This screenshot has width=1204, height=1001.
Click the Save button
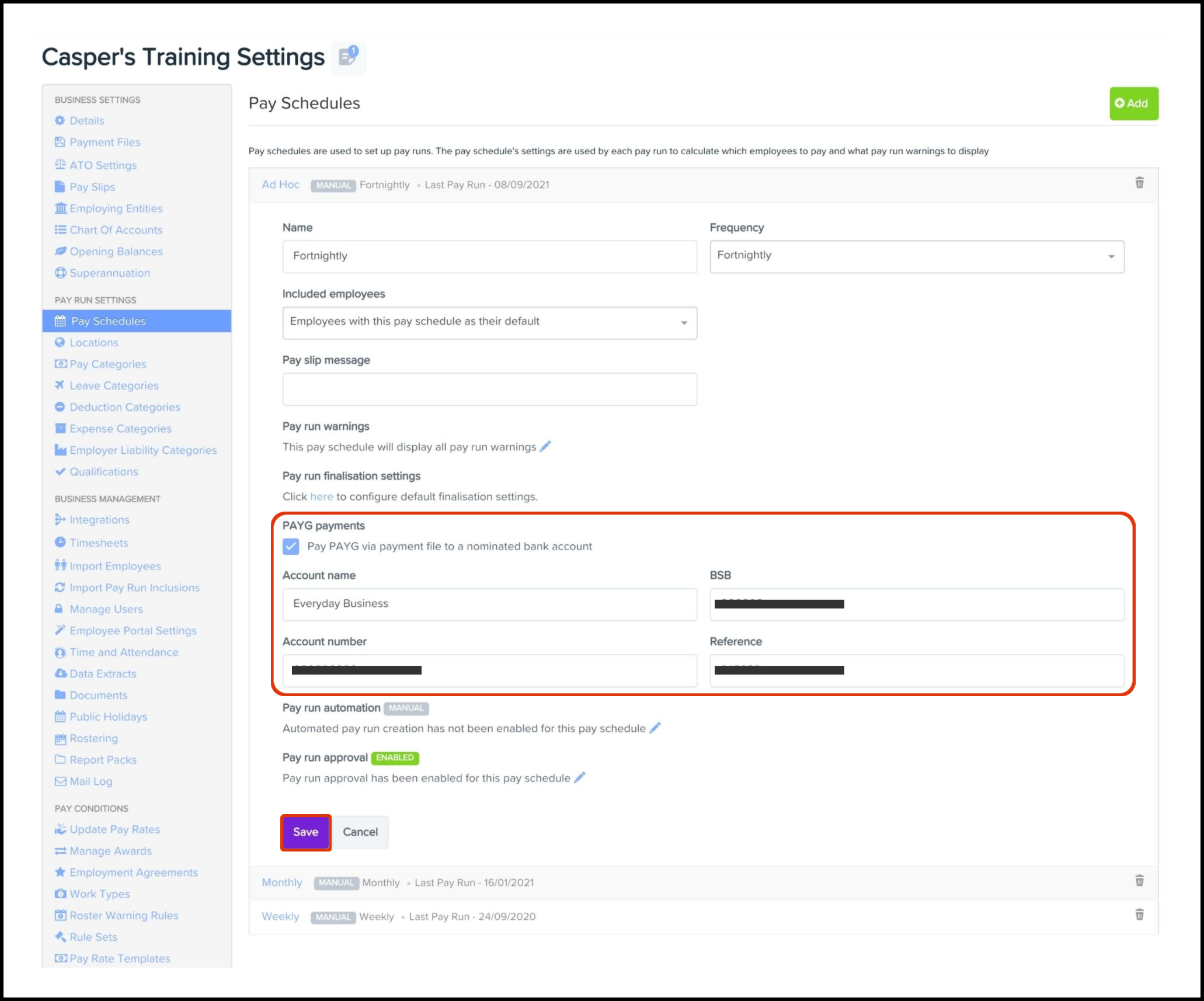(305, 832)
